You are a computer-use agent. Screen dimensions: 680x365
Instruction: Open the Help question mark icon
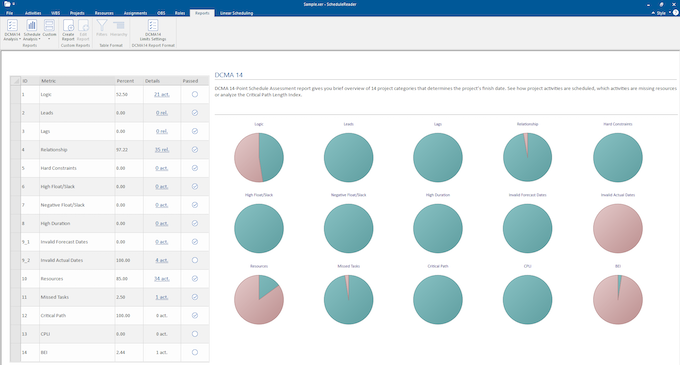[675, 13]
